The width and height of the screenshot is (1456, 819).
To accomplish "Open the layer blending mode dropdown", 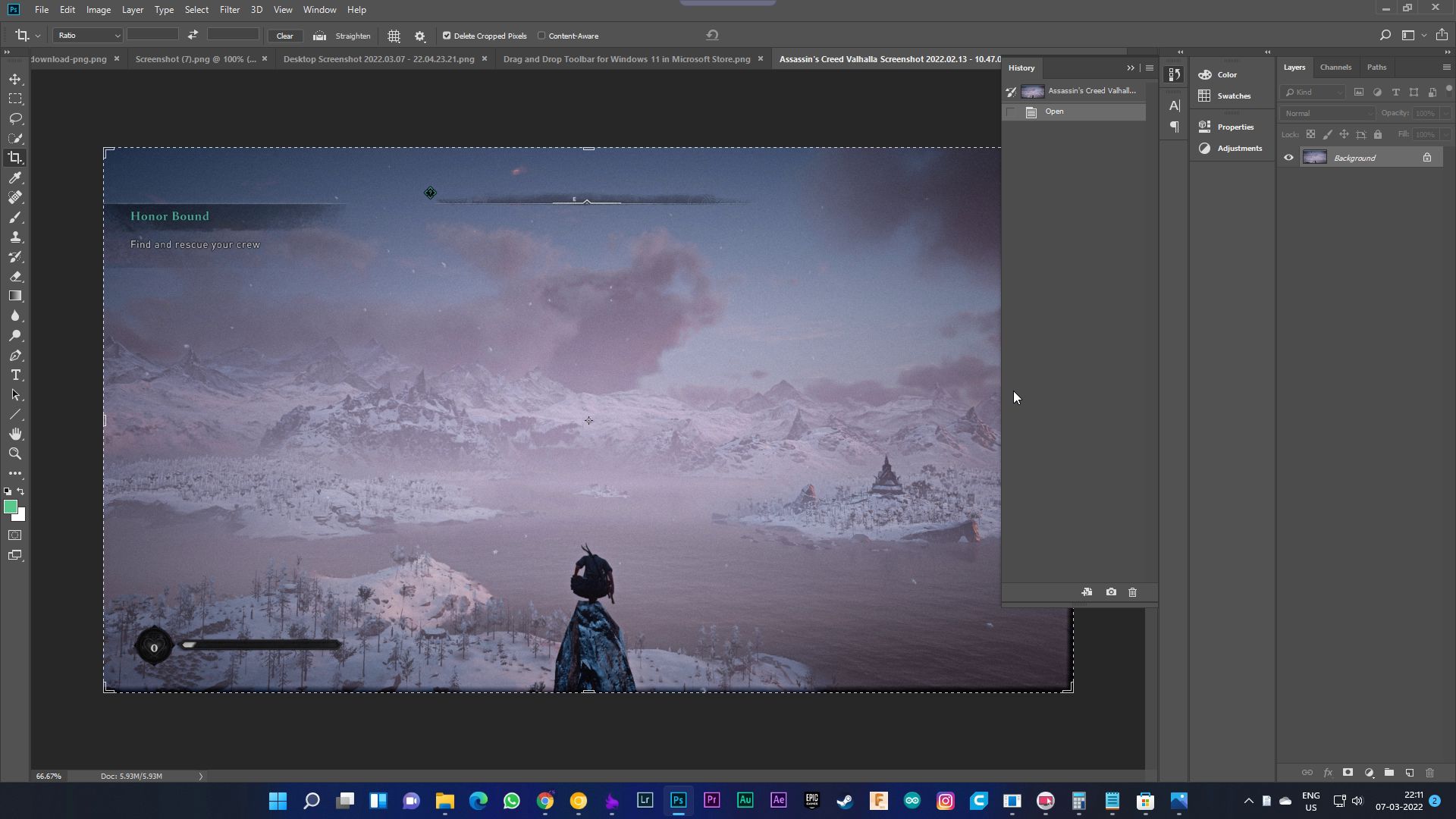I will [1326, 113].
